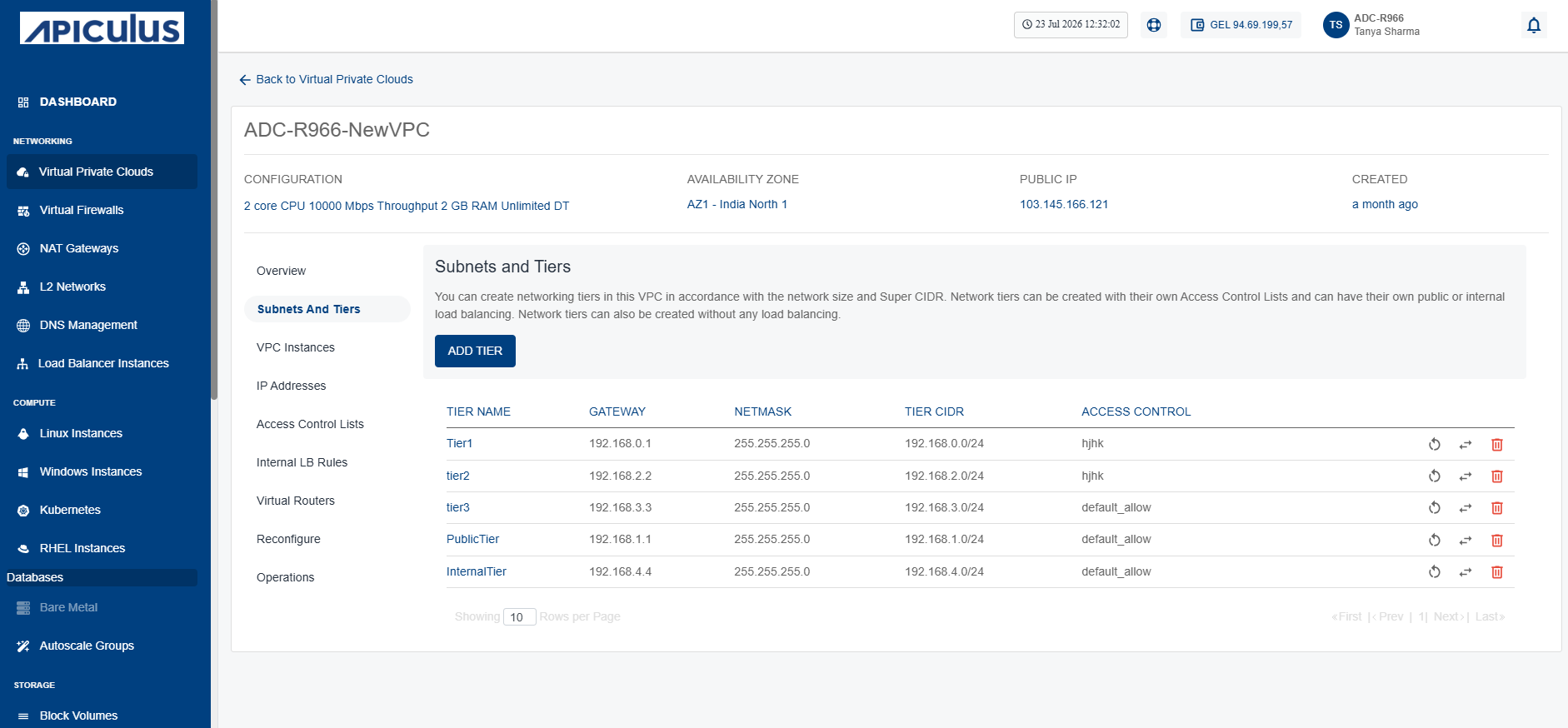
Task: Click the rows per page input
Action: click(x=520, y=616)
